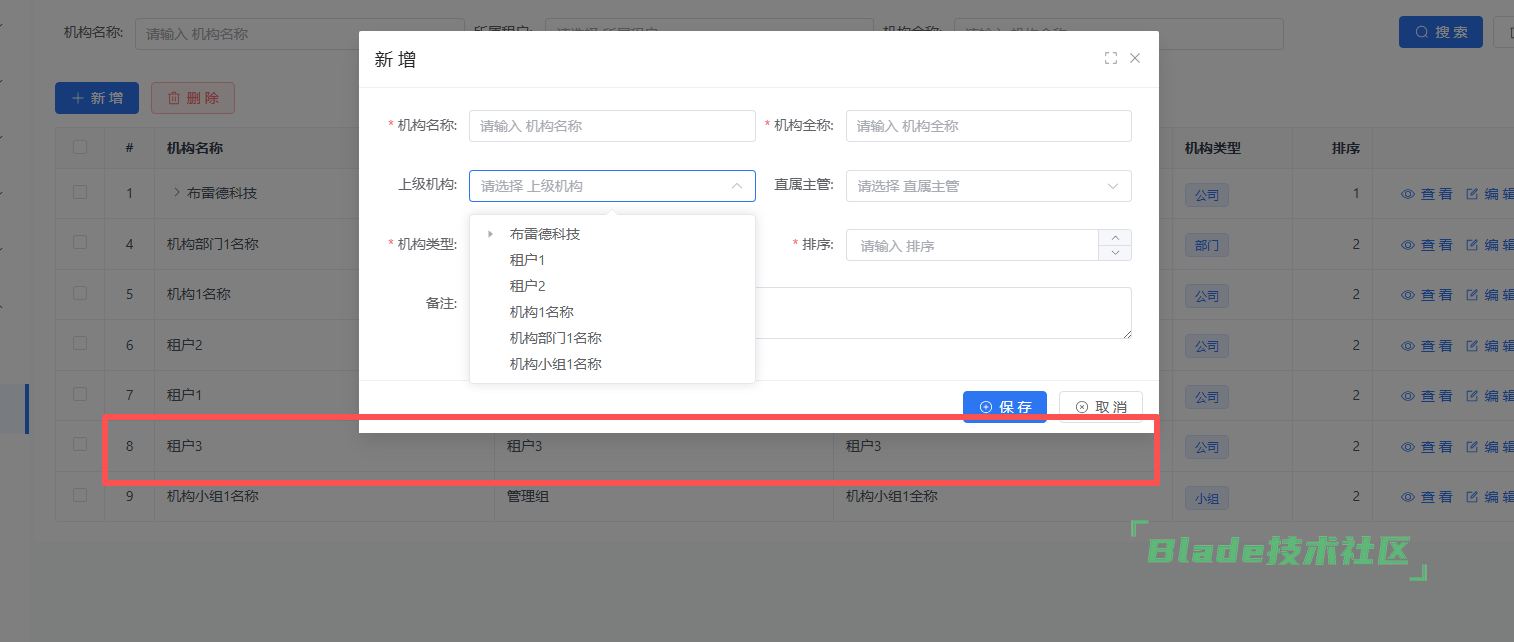Click the 编辑 pencil icon for row 7

click(1472, 396)
